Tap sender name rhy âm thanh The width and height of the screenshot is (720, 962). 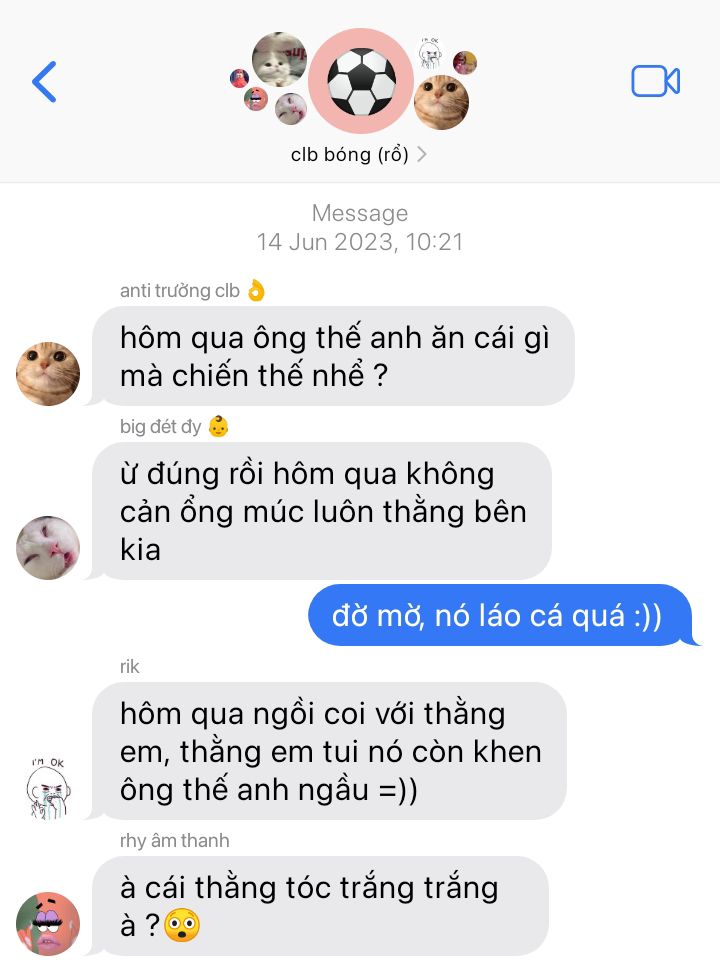pos(175,841)
